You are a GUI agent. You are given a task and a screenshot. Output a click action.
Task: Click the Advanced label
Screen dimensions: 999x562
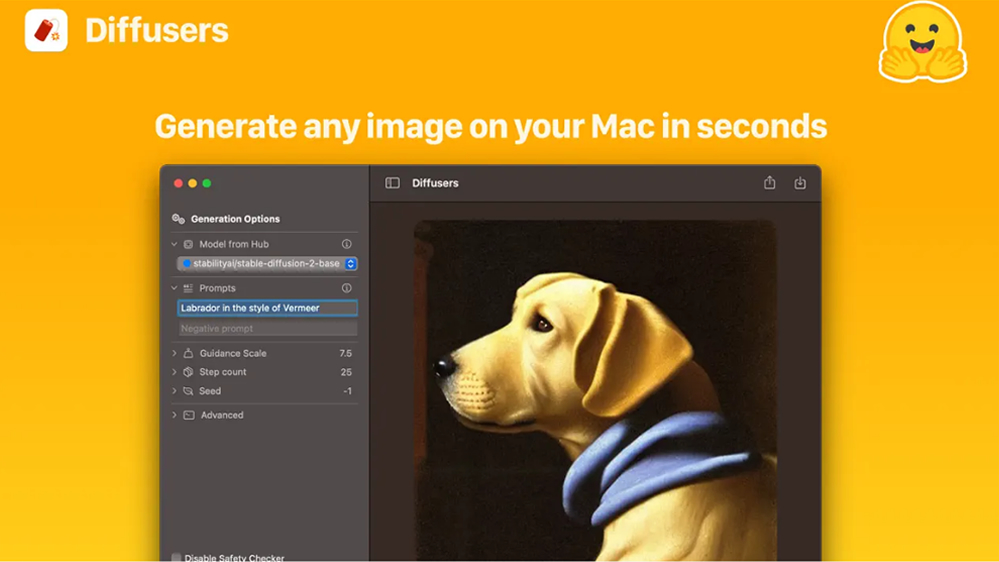pyautogui.click(x=222, y=415)
